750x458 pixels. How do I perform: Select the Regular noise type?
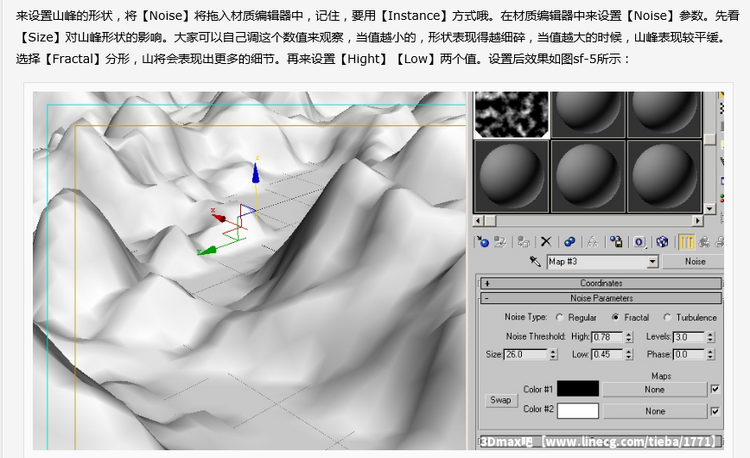pyautogui.click(x=559, y=317)
